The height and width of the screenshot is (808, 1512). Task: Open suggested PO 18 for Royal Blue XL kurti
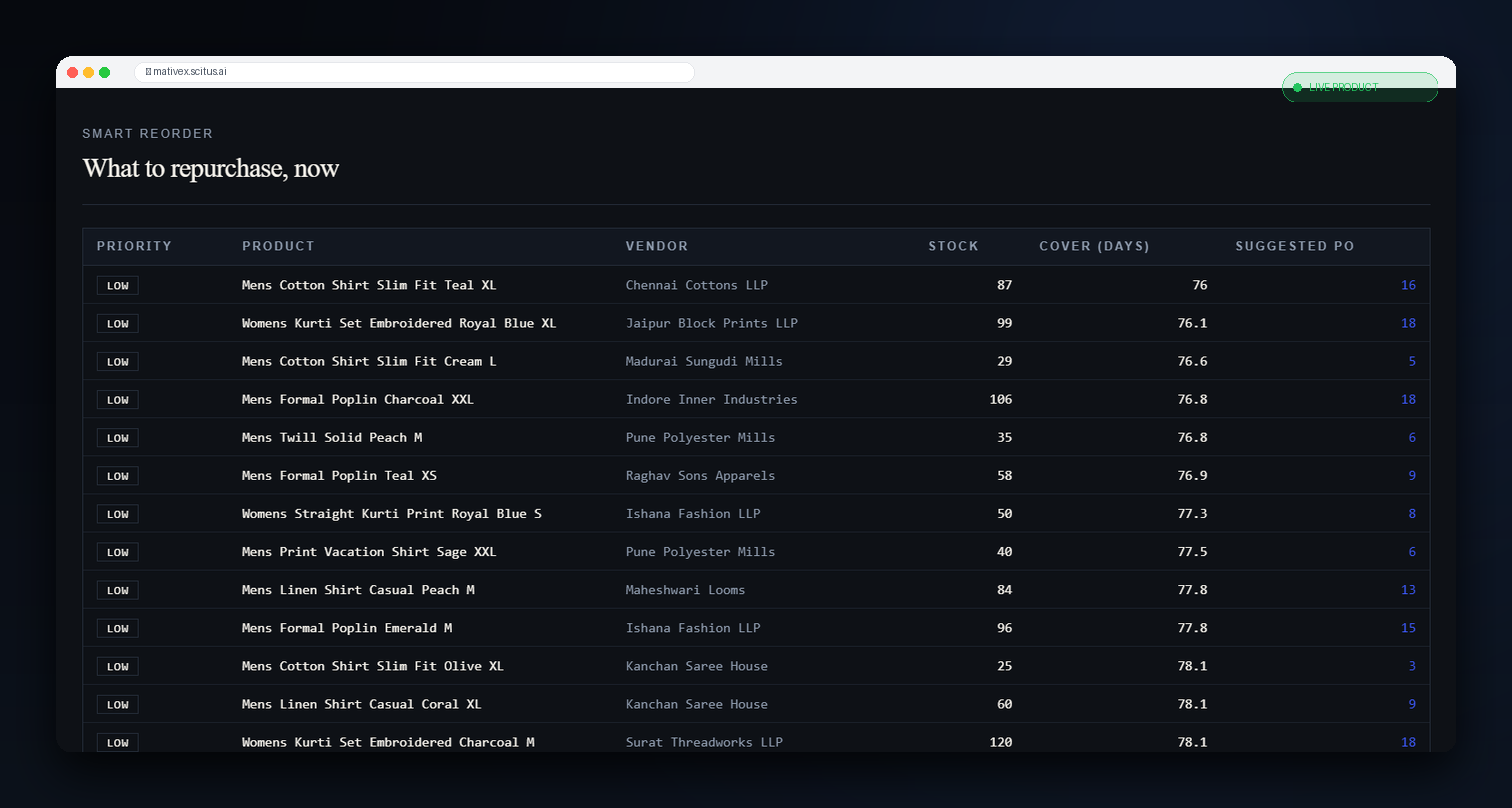point(1408,323)
